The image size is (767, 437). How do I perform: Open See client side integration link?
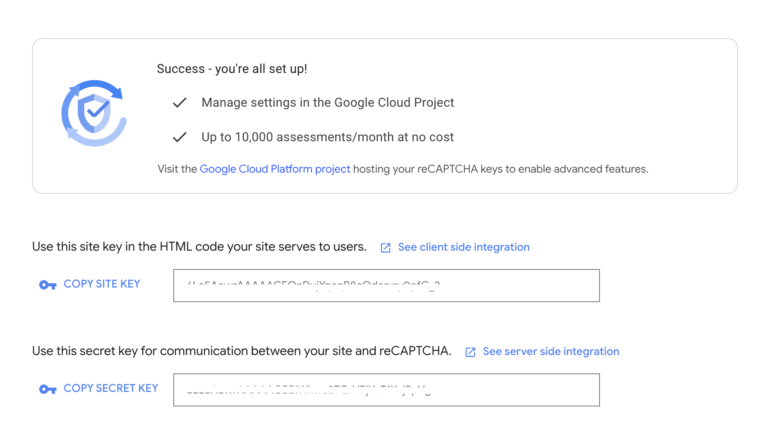pyautogui.click(x=463, y=247)
